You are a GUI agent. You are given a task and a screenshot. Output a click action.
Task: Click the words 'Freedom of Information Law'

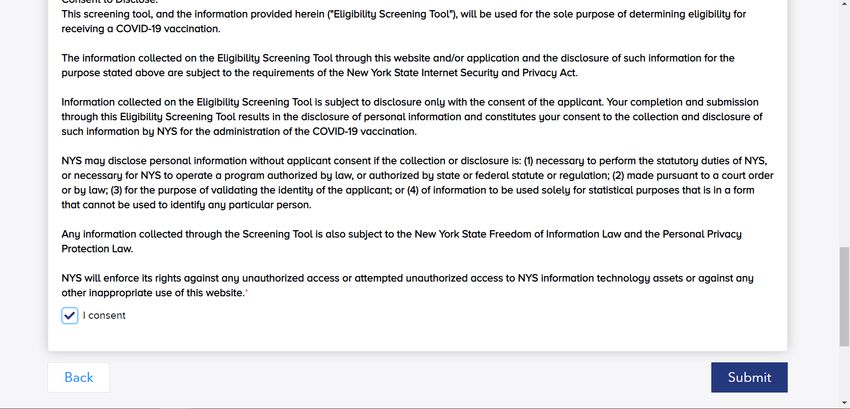click(x=550, y=234)
